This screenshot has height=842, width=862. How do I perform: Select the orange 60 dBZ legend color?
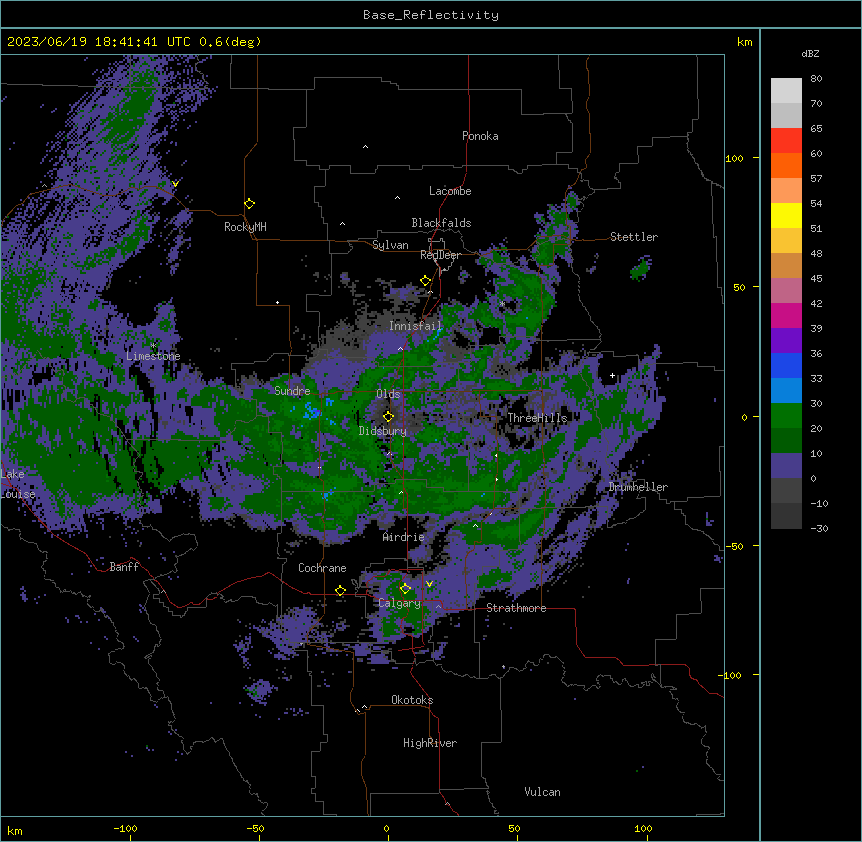click(x=786, y=165)
